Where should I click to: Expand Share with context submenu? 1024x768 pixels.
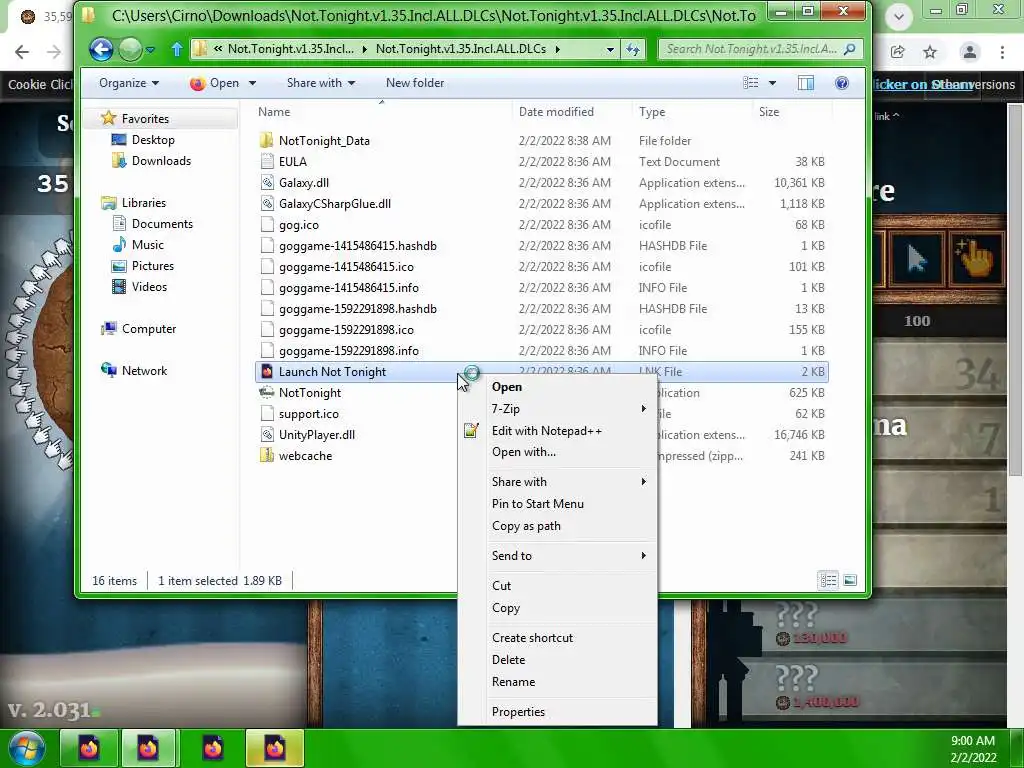point(557,482)
